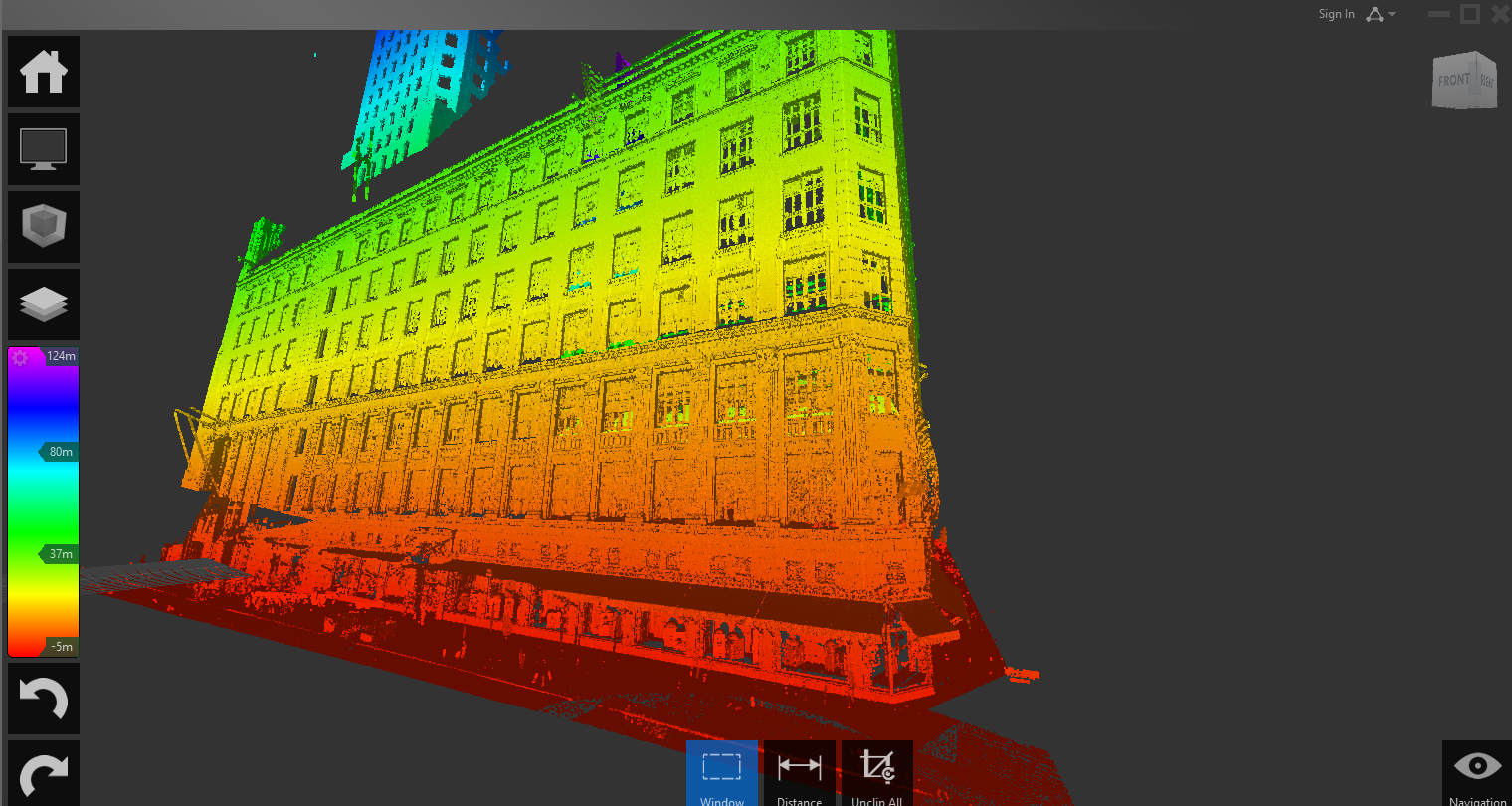Screen dimensions: 1512x806
Task: Select the Distance measurement tool
Action: pos(799,771)
